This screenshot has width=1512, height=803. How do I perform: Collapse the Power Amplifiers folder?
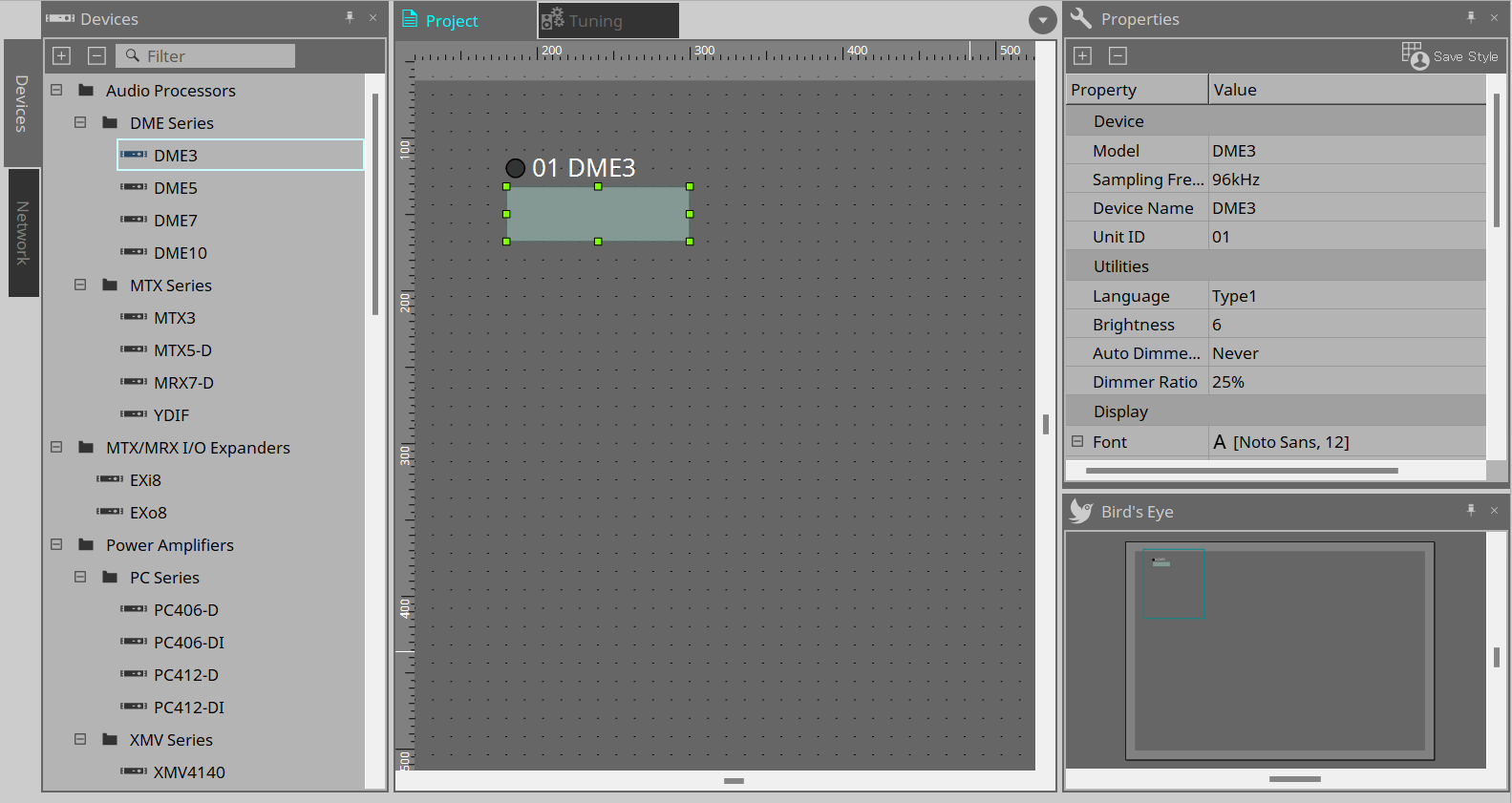(56, 544)
